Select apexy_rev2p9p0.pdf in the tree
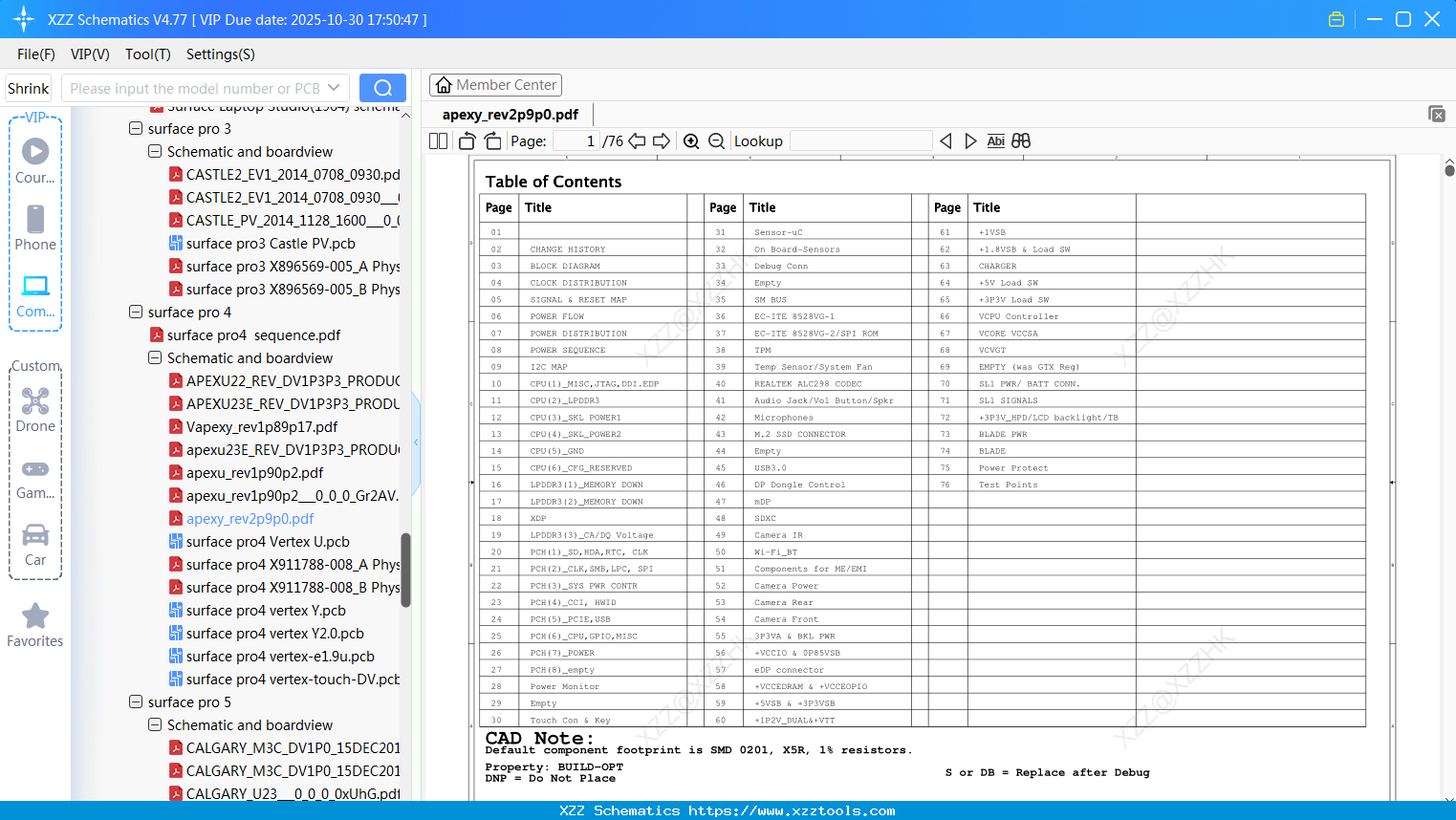The height and width of the screenshot is (820, 1456). (250, 518)
